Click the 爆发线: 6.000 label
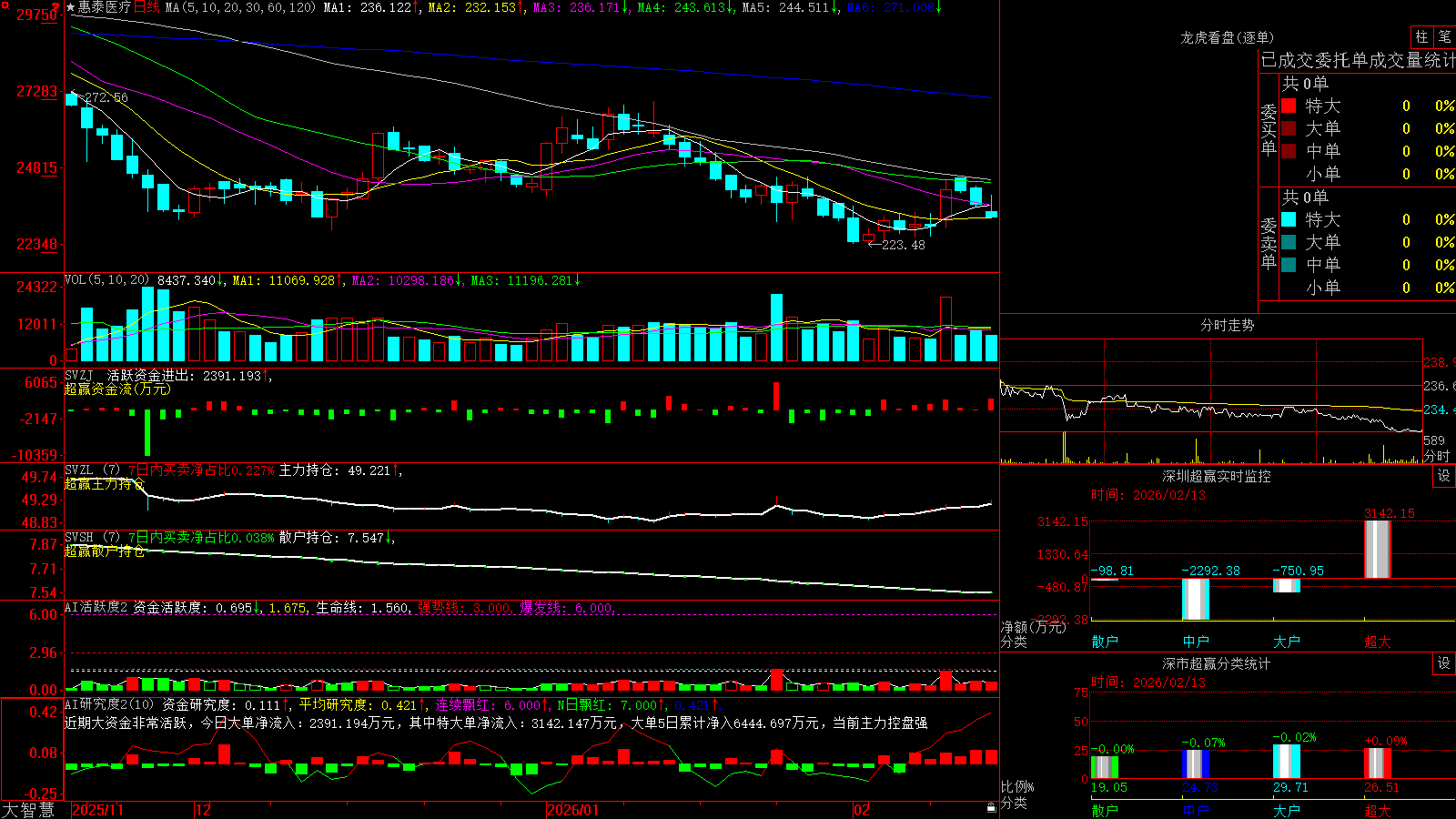Image resolution: width=1456 pixels, height=819 pixels. click(566, 607)
